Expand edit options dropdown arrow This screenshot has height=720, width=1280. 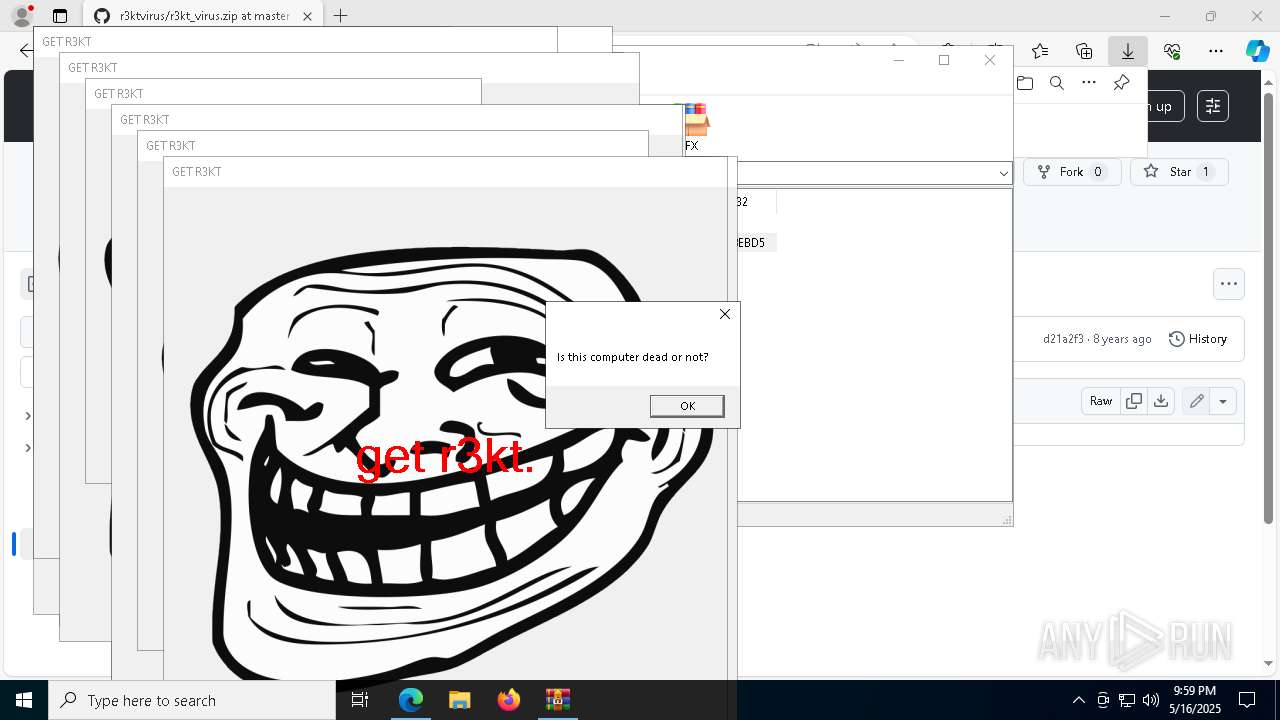tap(1223, 401)
